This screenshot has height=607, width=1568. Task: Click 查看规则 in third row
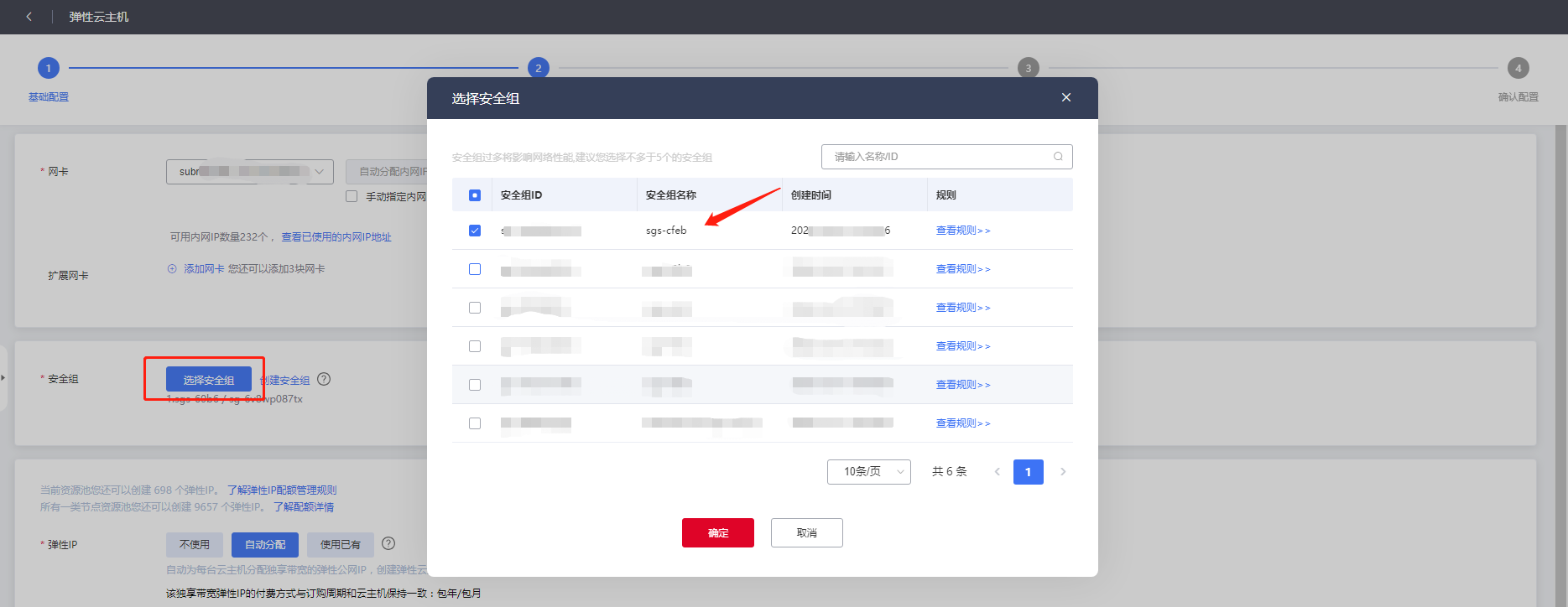click(x=963, y=308)
